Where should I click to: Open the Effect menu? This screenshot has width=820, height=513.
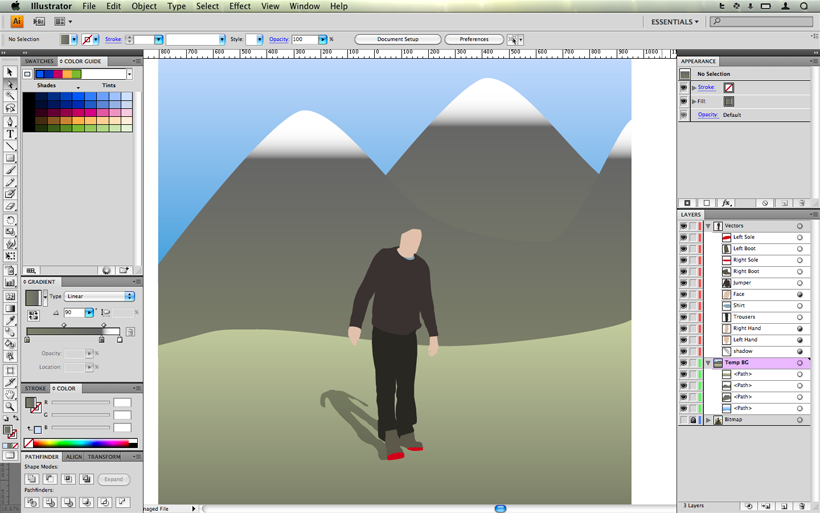(x=240, y=6)
